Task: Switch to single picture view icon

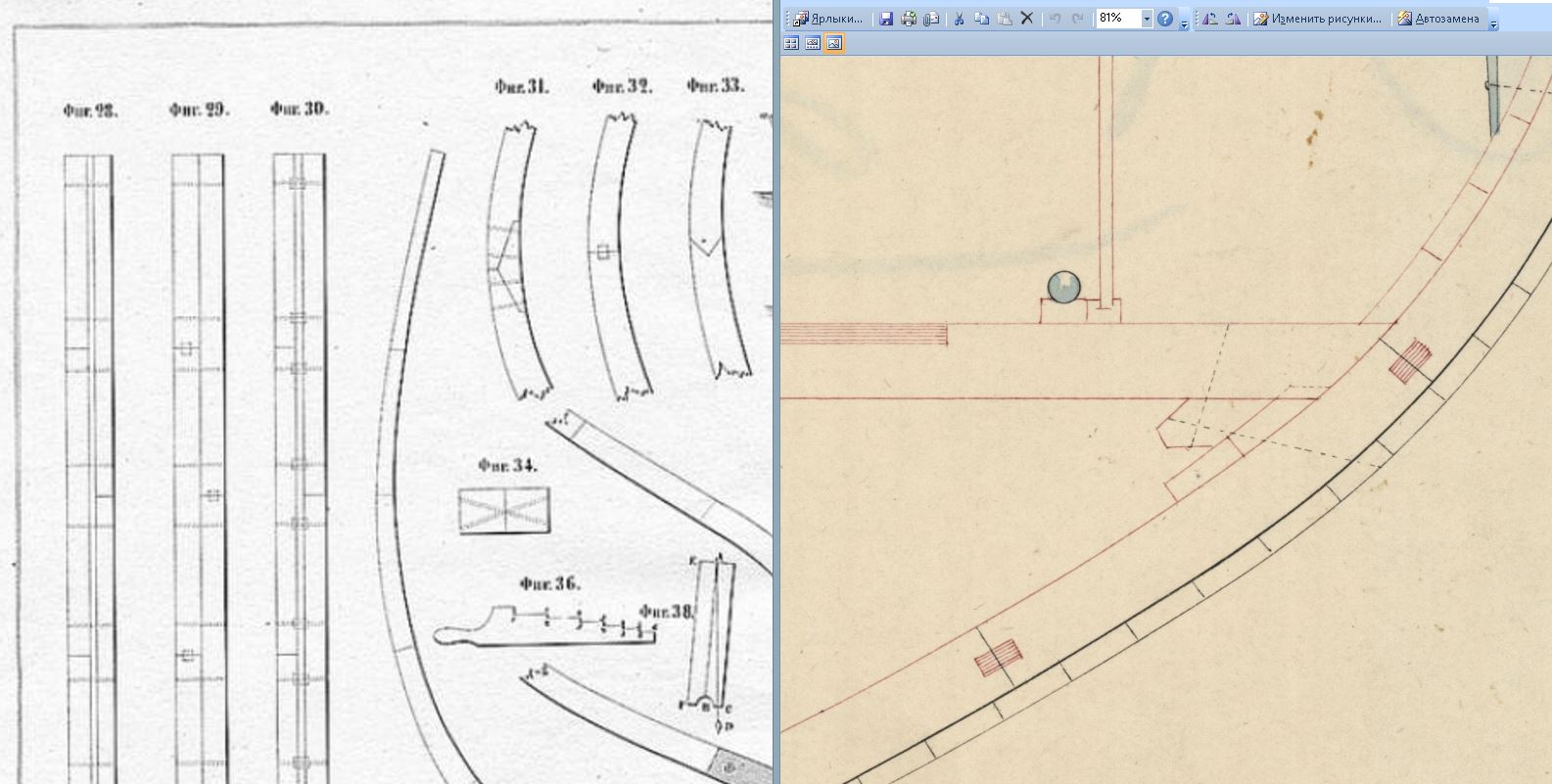Action: (x=834, y=43)
